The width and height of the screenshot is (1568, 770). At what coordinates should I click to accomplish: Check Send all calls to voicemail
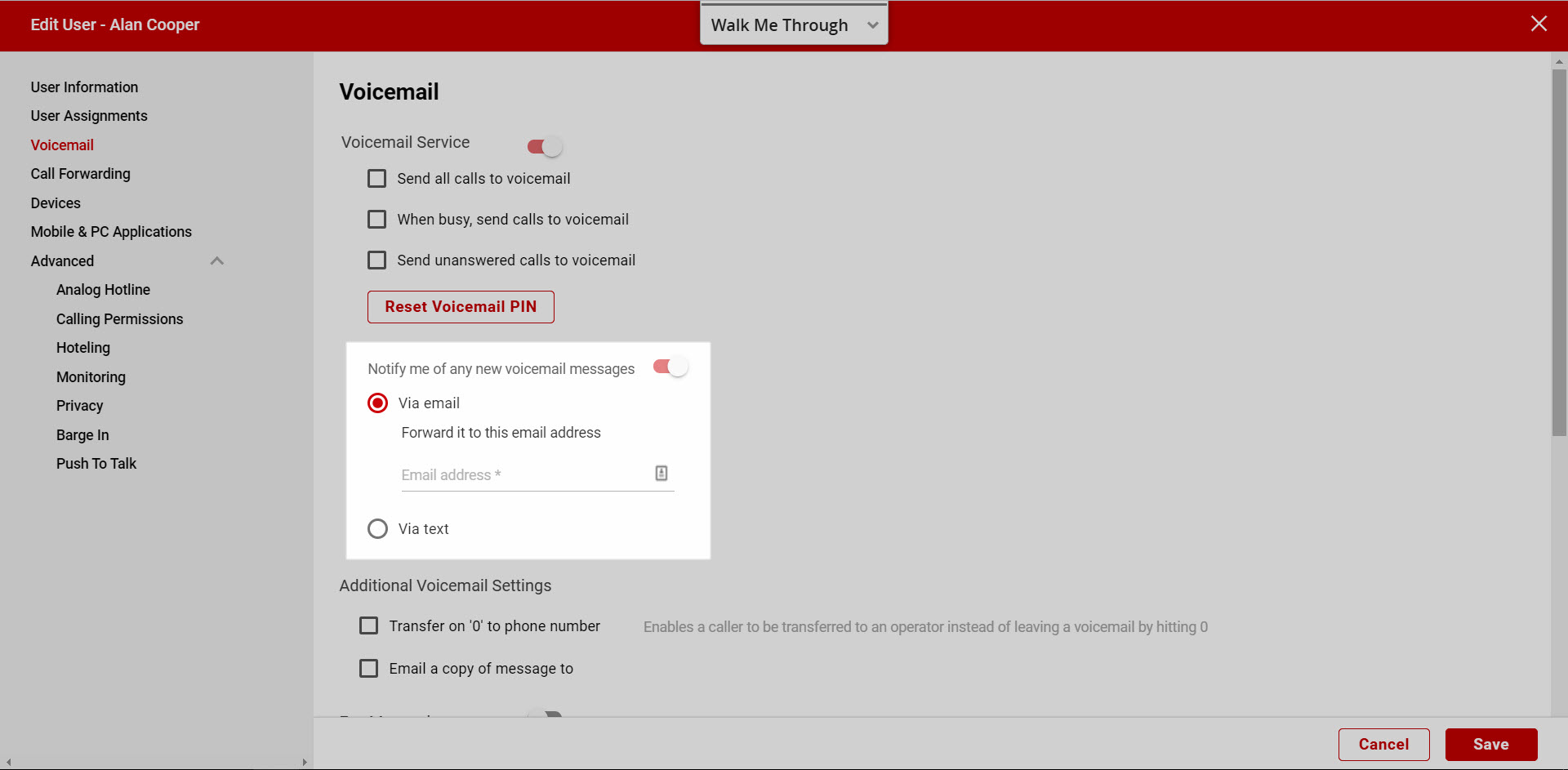pos(376,179)
